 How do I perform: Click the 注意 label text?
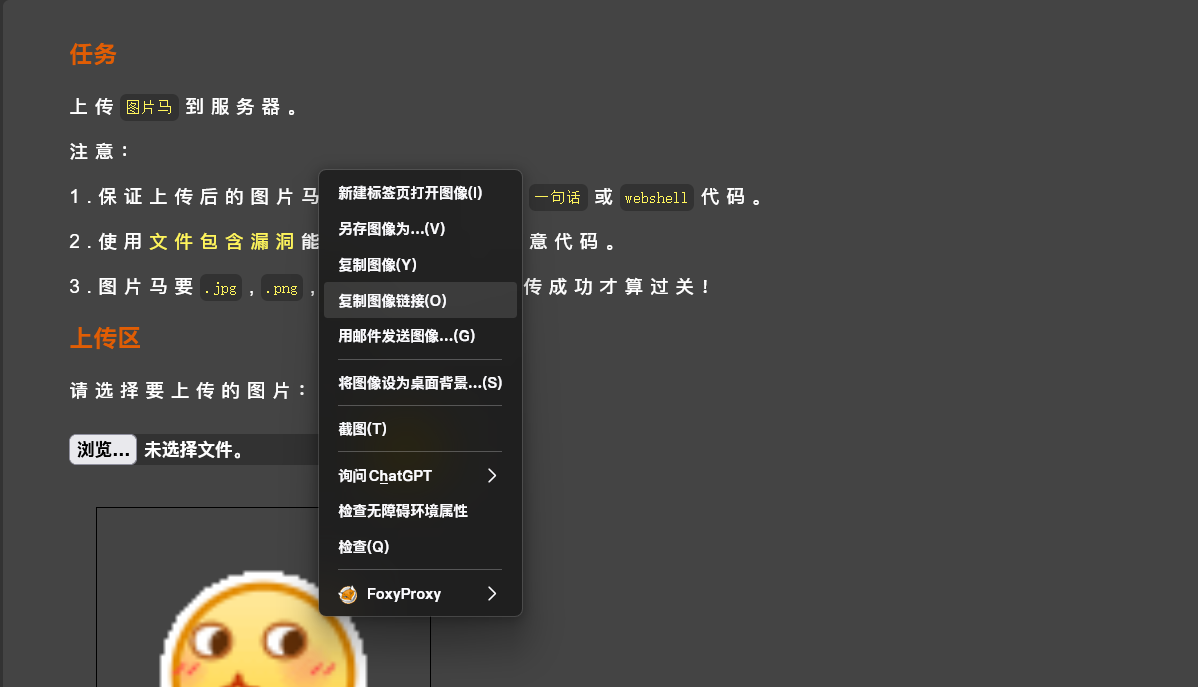point(100,151)
